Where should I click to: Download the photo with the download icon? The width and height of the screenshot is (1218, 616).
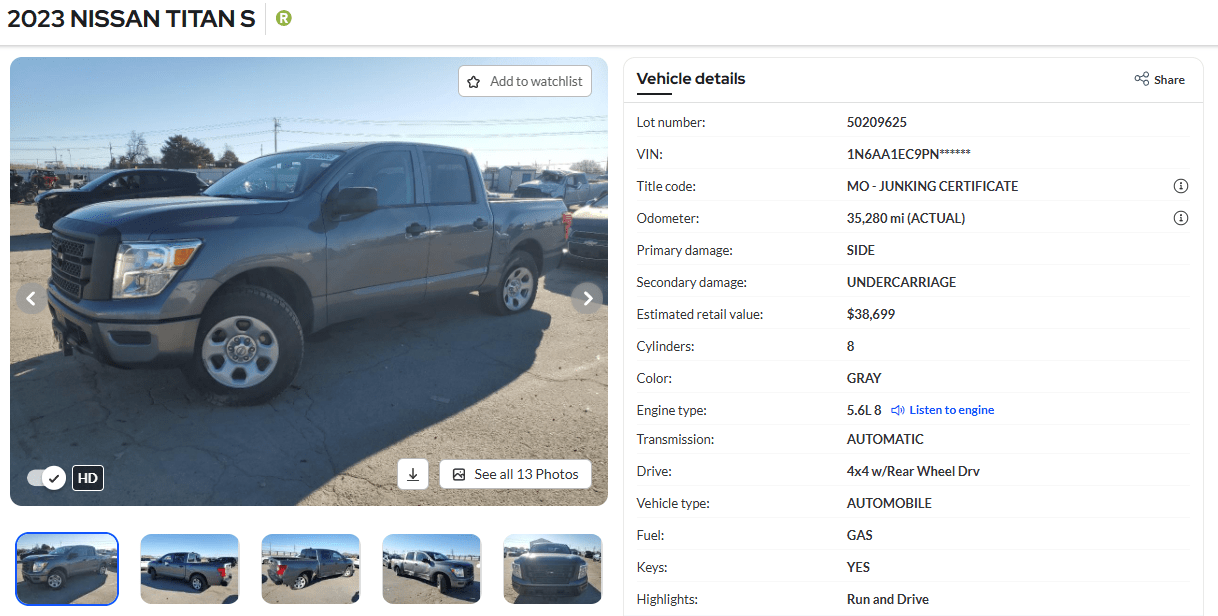(x=413, y=474)
